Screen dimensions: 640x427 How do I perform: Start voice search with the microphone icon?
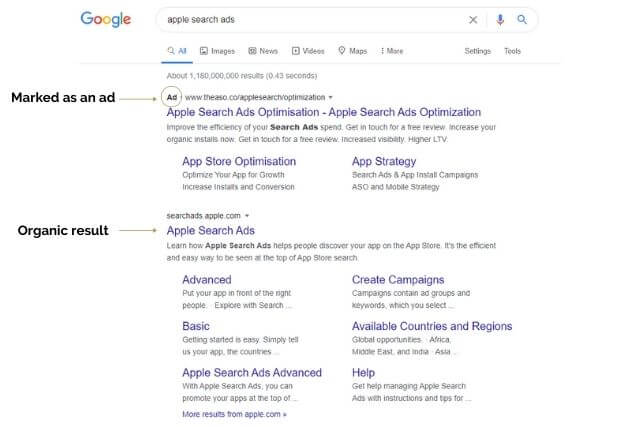(500, 20)
